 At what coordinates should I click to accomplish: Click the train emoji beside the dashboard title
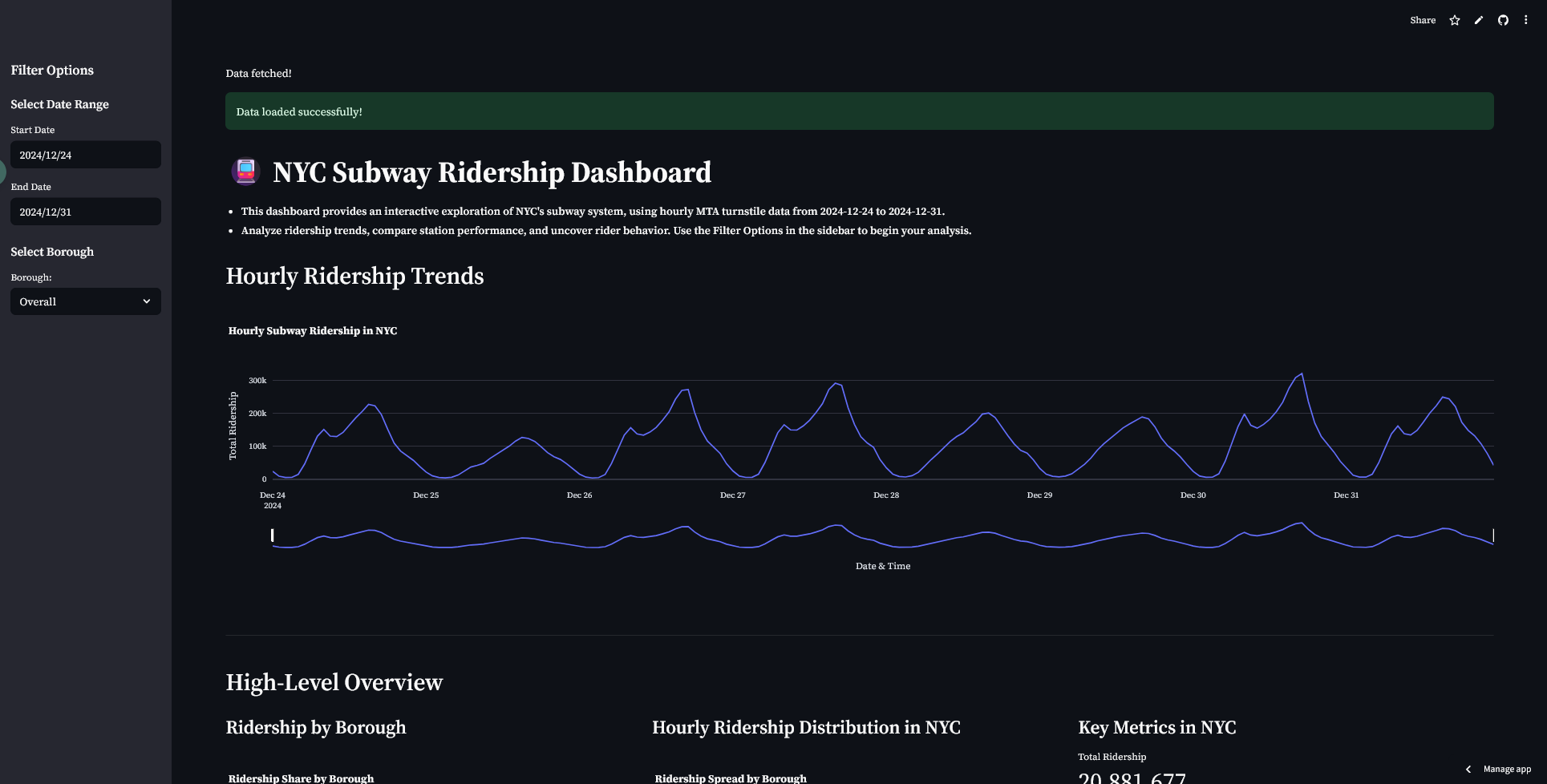[245, 172]
